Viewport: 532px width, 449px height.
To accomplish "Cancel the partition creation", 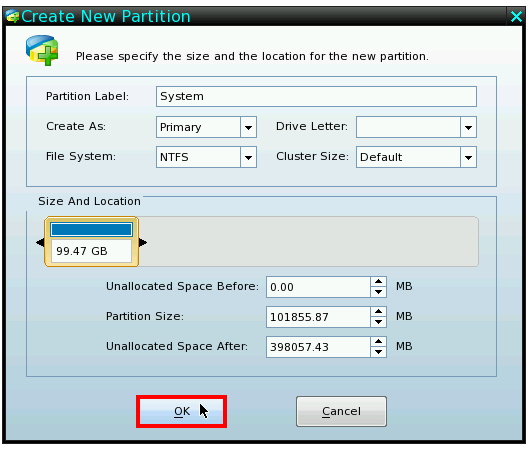I will pos(341,411).
